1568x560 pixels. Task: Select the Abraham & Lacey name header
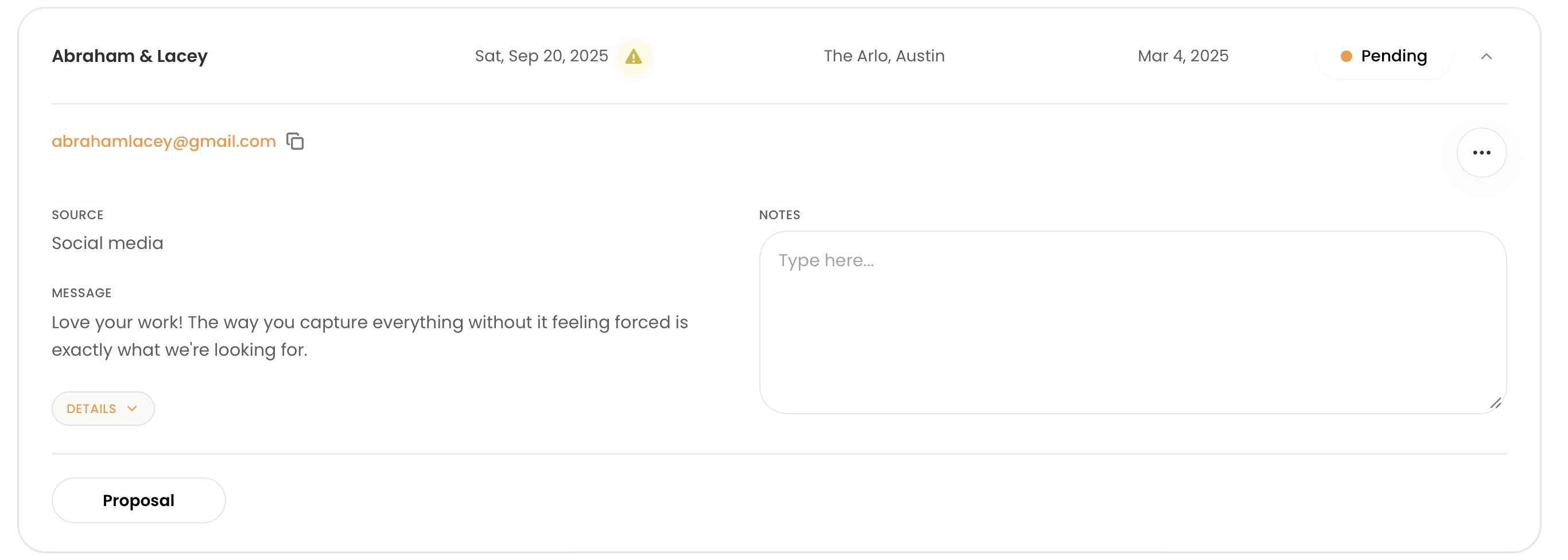pyautogui.click(x=130, y=56)
